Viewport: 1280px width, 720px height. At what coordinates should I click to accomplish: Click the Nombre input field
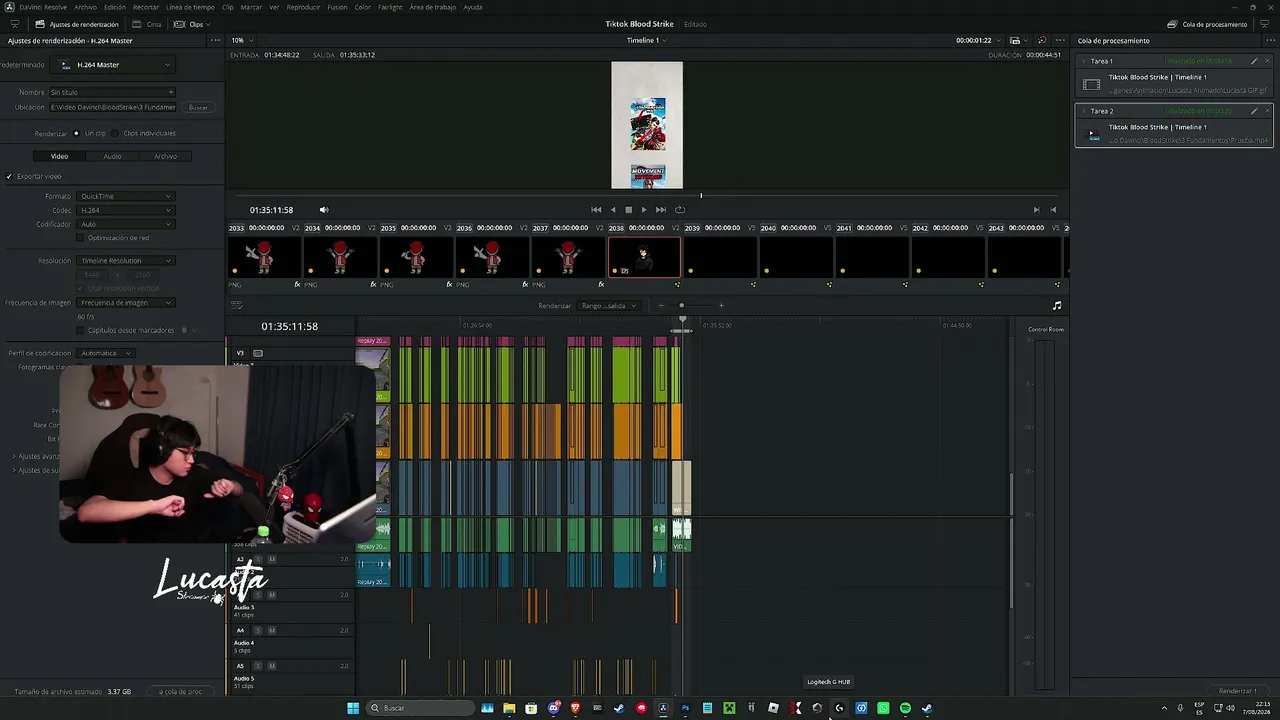(x=112, y=92)
